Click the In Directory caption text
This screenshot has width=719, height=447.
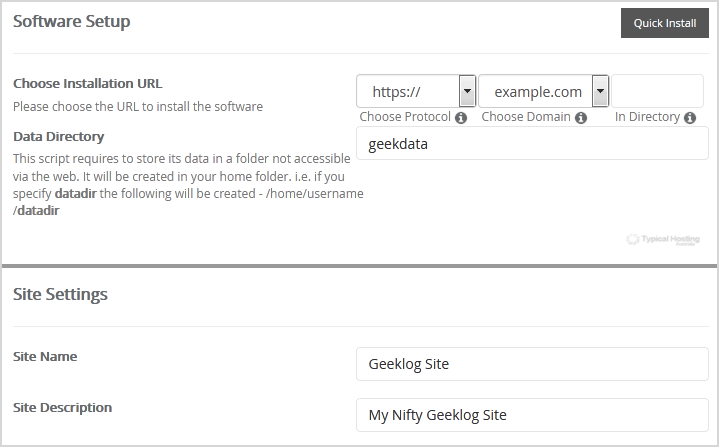point(647,117)
